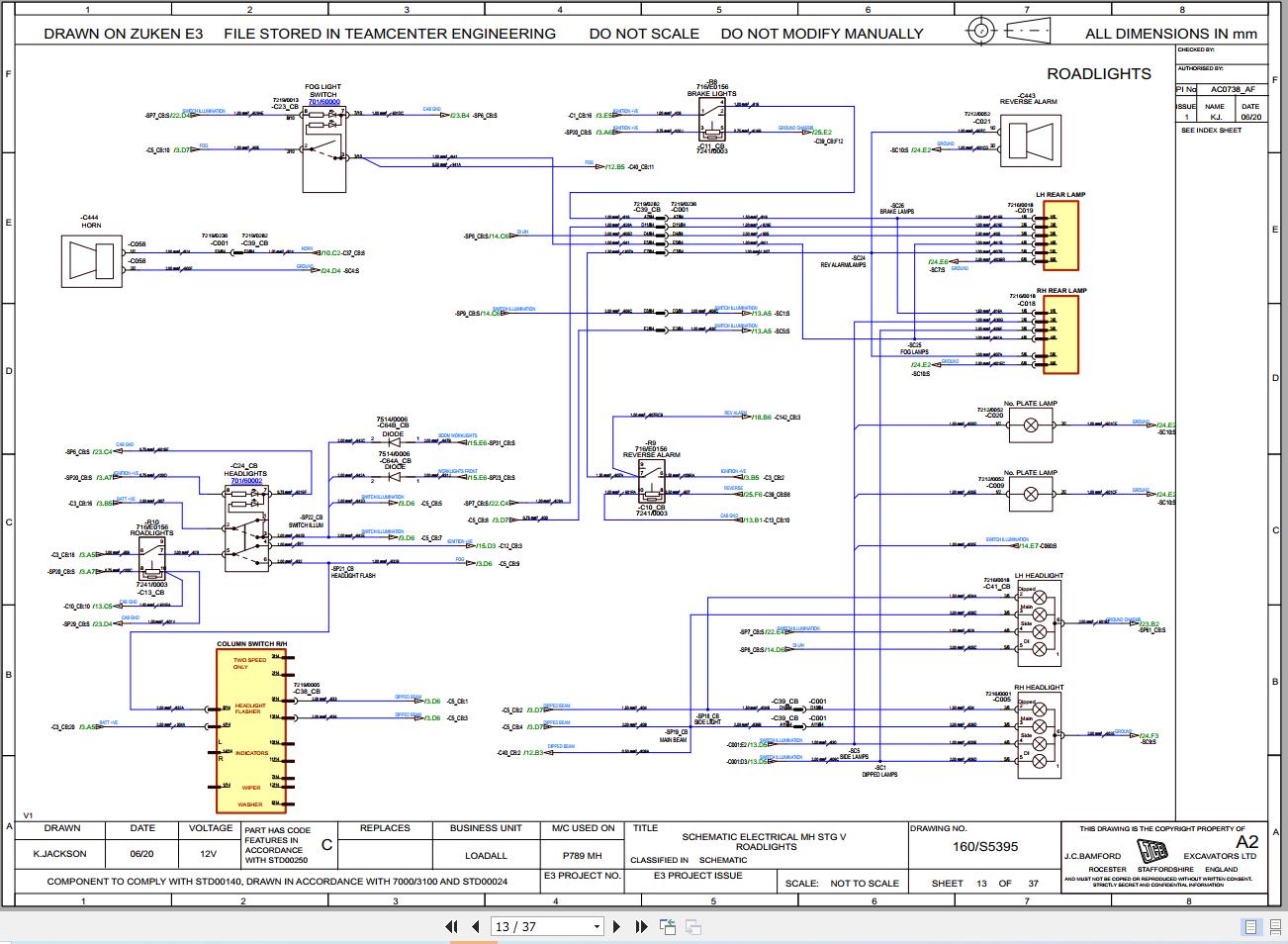Click the K.JACKSON drawn-by cell

[60, 854]
